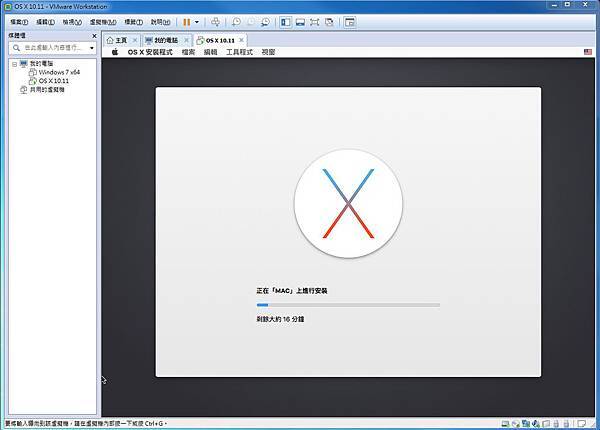This screenshot has width=600, height=430.
Task: Switch to the 主頁 home tab
Action: [x=121, y=40]
